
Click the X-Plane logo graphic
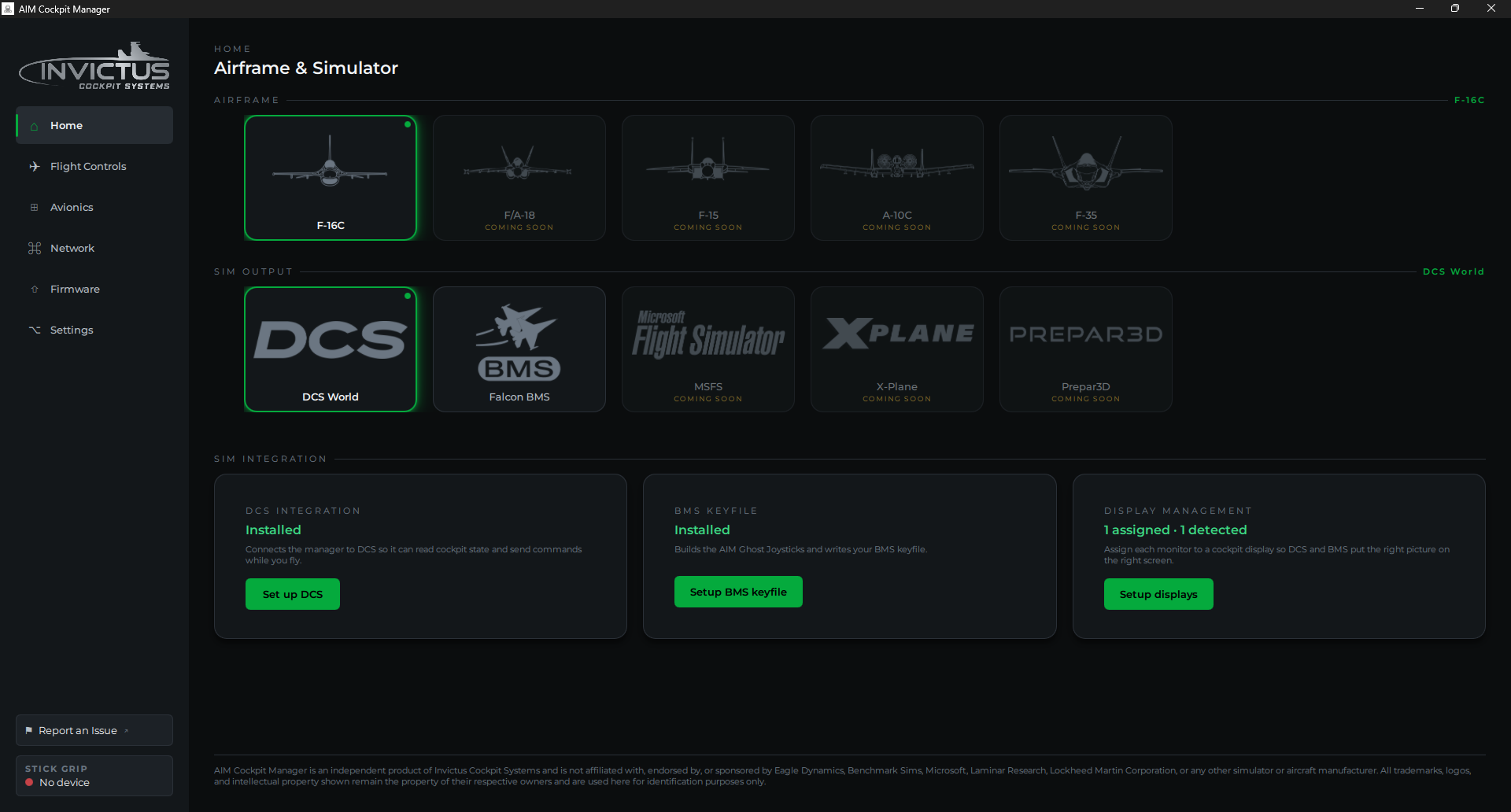(x=898, y=334)
